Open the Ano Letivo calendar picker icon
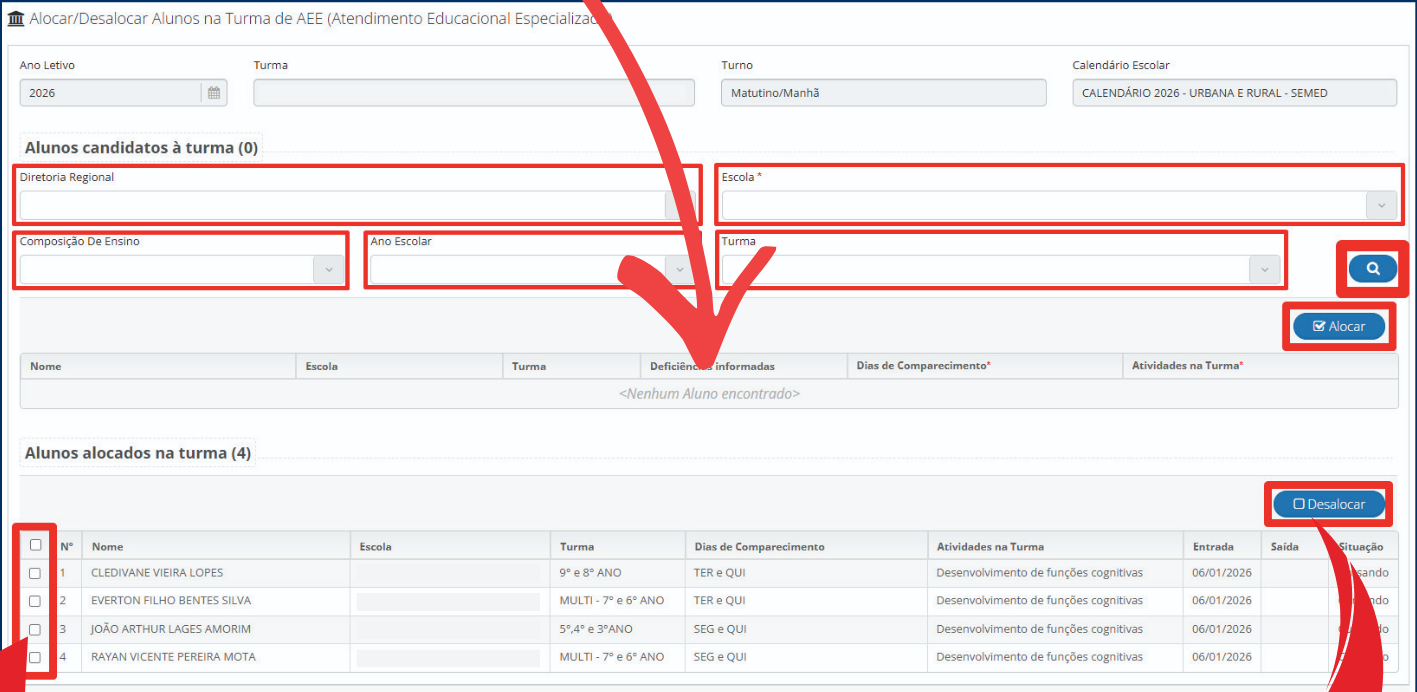1417x692 pixels. click(x=214, y=93)
